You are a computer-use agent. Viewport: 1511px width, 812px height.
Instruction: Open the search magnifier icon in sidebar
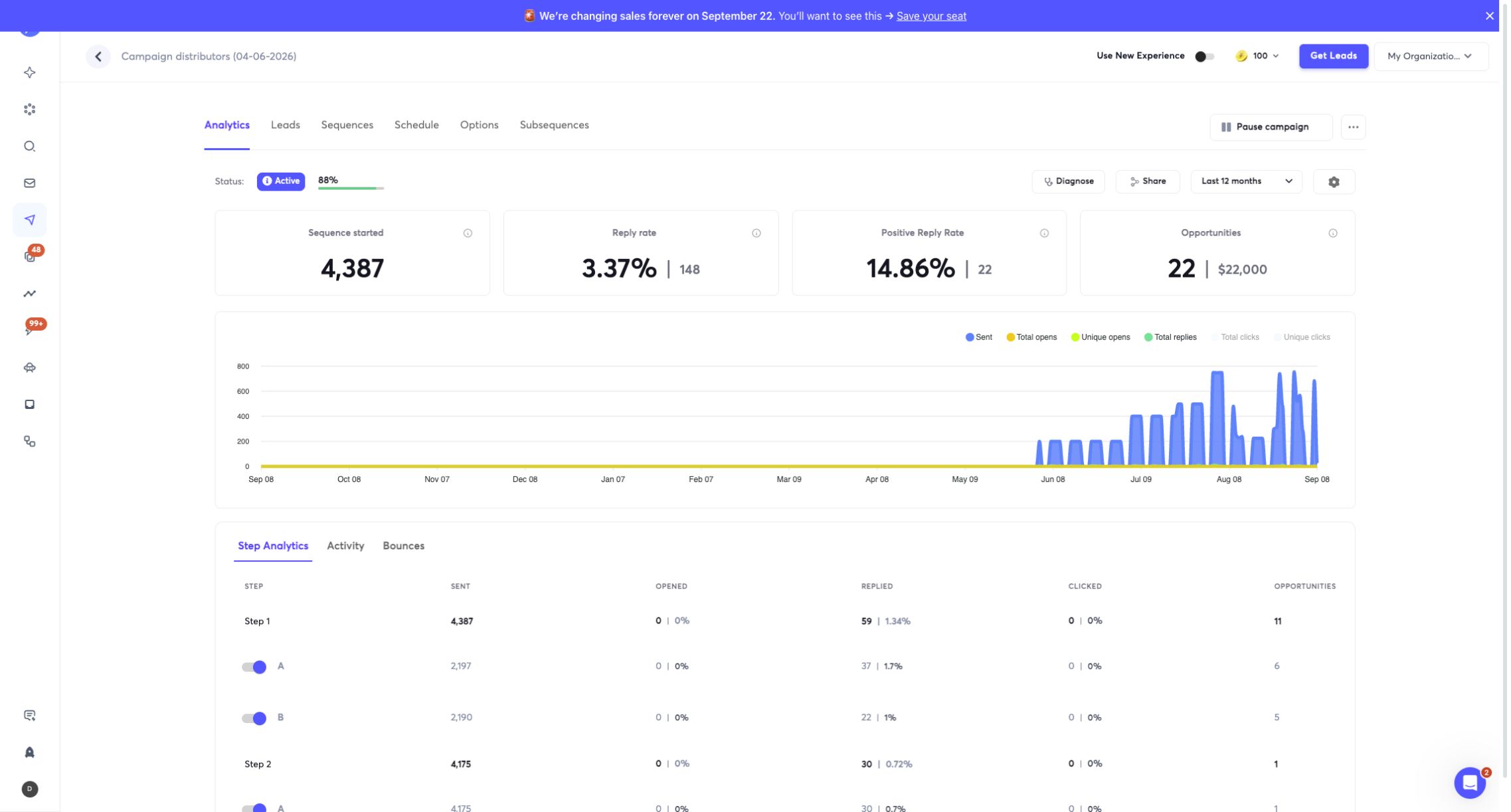pos(29,146)
